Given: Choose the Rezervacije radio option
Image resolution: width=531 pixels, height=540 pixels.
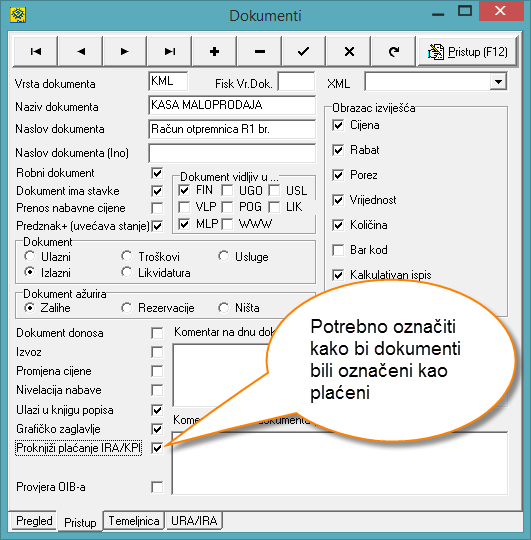Looking at the screenshot, I should (126, 308).
